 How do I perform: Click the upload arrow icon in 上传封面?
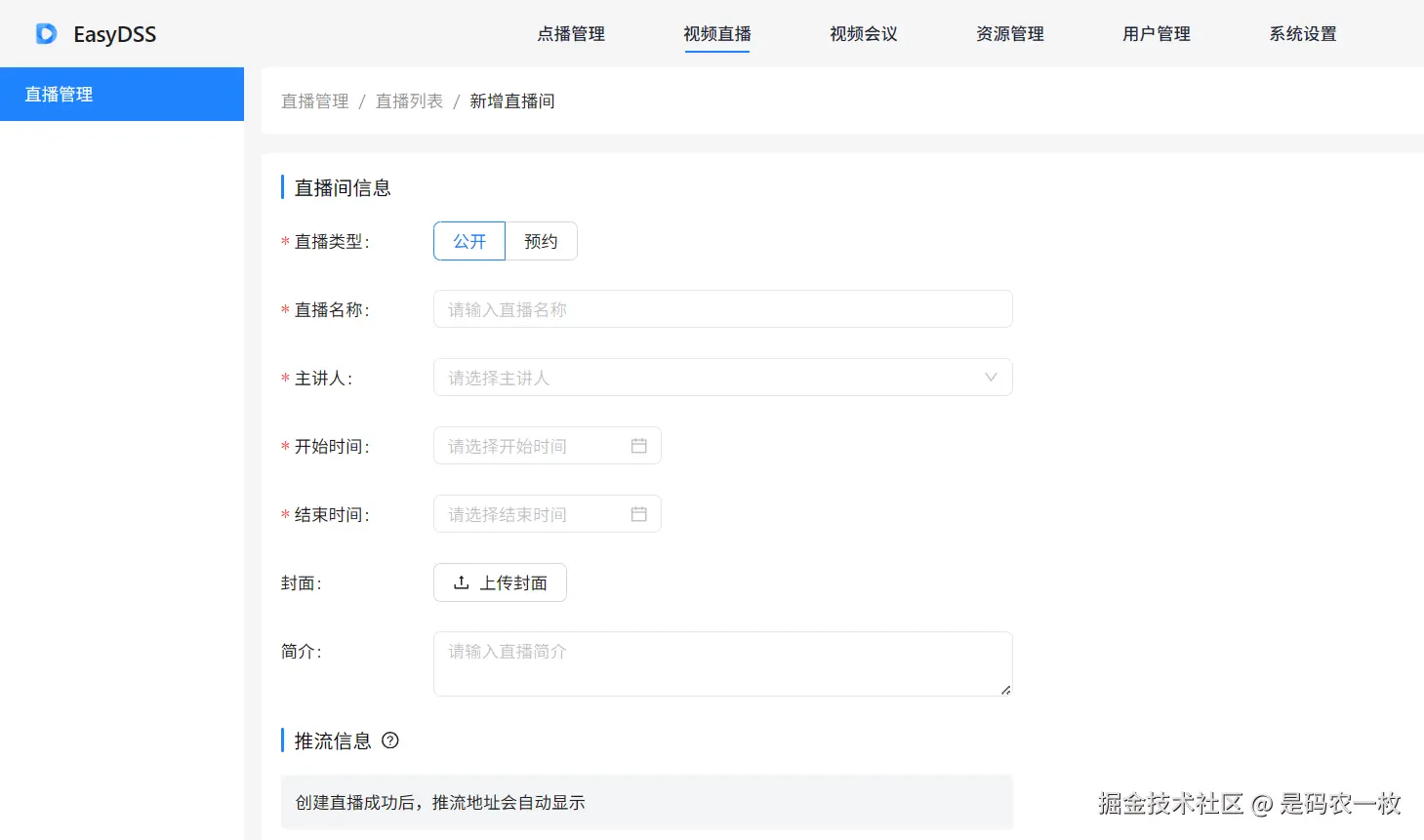click(462, 582)
